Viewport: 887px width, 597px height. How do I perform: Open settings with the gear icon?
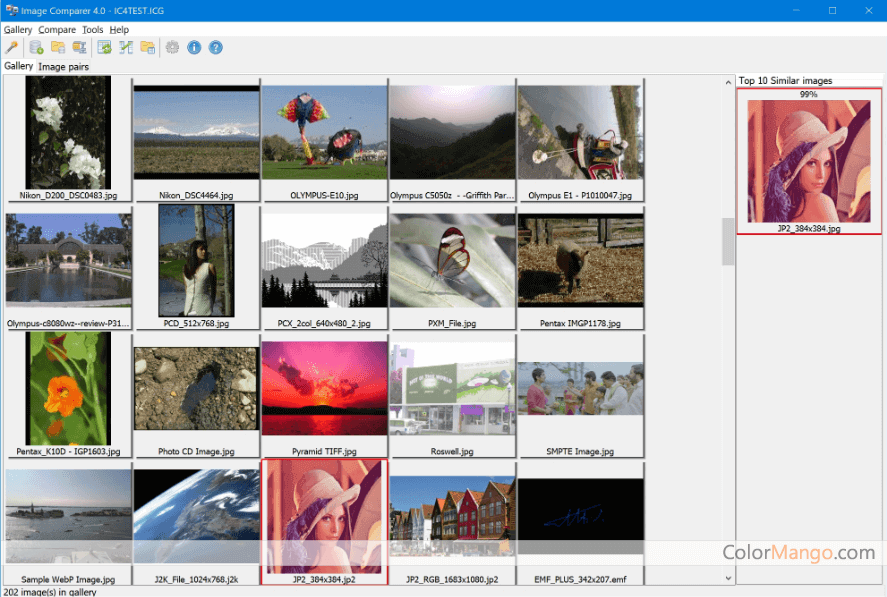[x=172, y=47]
